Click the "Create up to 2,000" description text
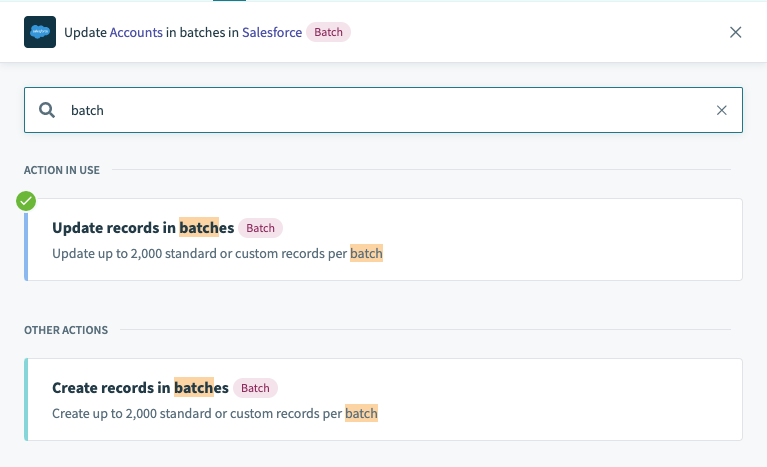 pos(198,413)
